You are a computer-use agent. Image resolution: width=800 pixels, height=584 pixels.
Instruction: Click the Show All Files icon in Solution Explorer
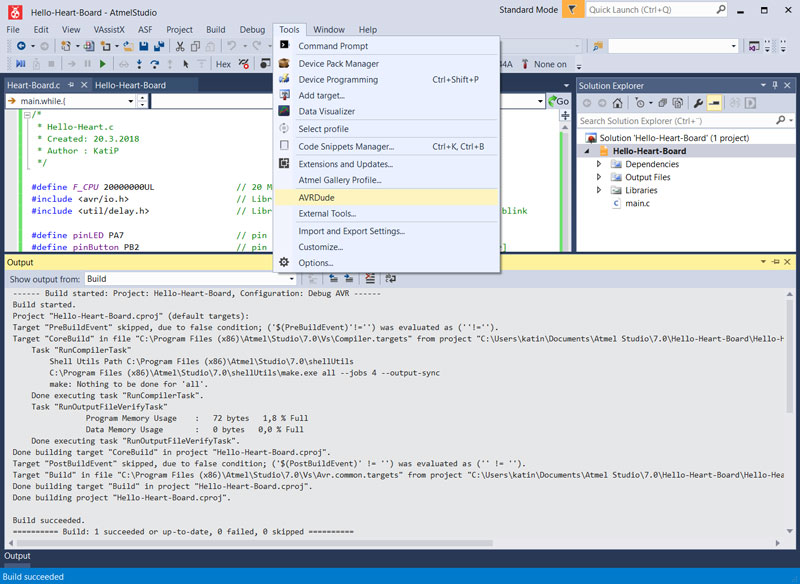click(x=678, y=103)
